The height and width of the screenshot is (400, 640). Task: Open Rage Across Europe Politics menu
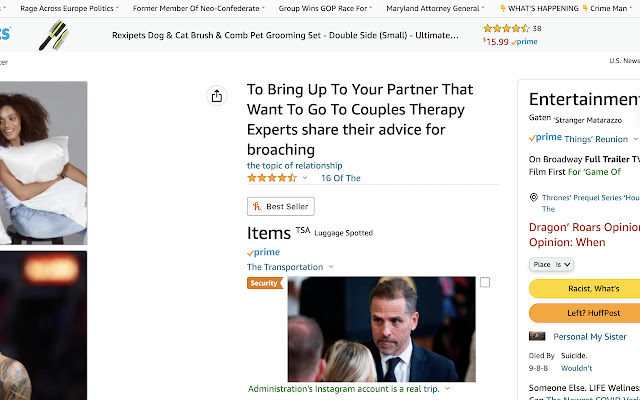(69, 8)
